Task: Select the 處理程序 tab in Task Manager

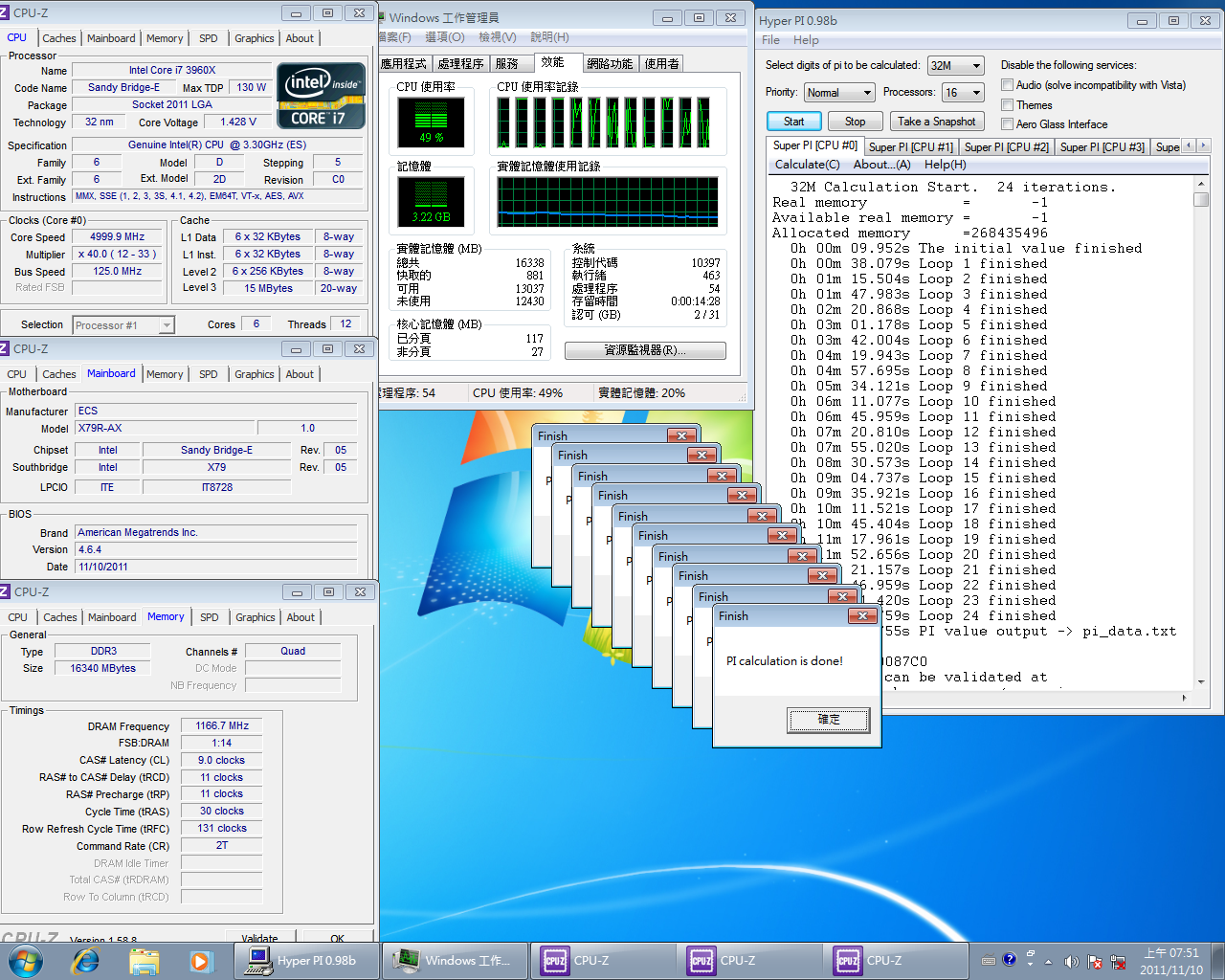Action: pos(460,63)
